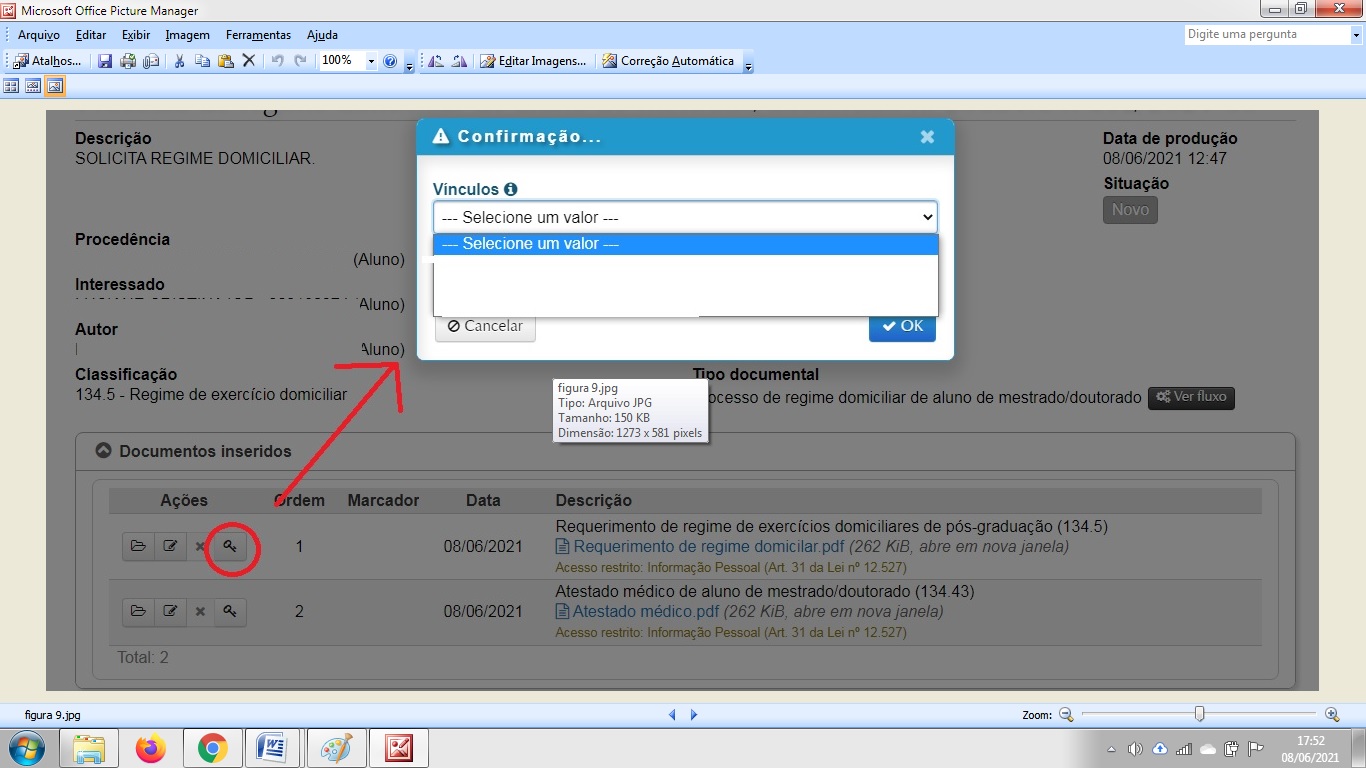Click the Cut scissors icon
This screenshot has width=1366, height=768.
click(179, 61)
